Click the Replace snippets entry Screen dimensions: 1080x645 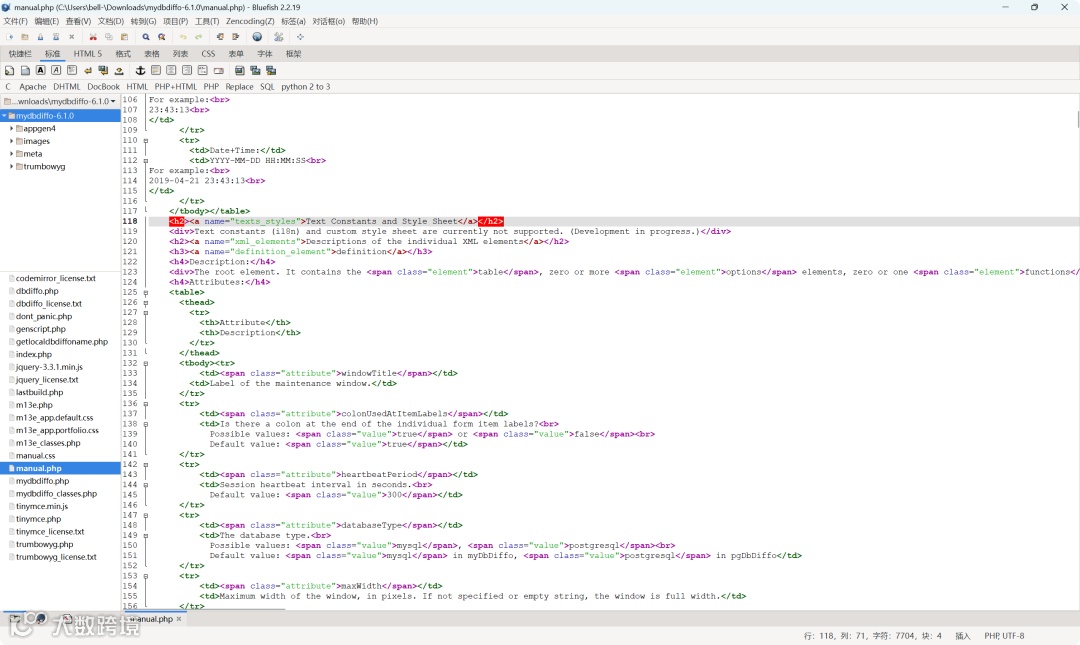tap(239, 87)
